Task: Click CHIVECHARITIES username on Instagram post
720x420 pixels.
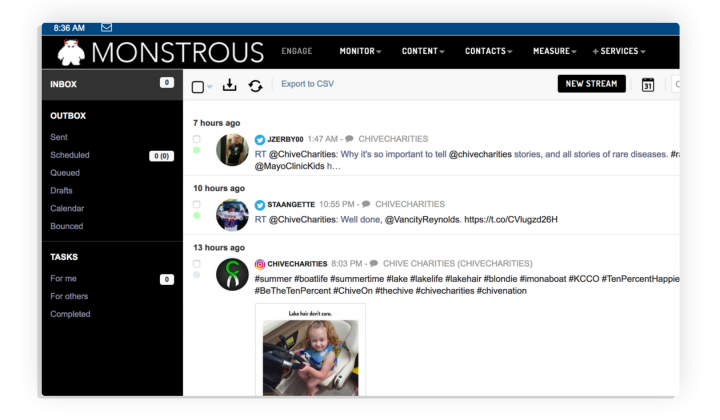Action: tap(297, 264)
